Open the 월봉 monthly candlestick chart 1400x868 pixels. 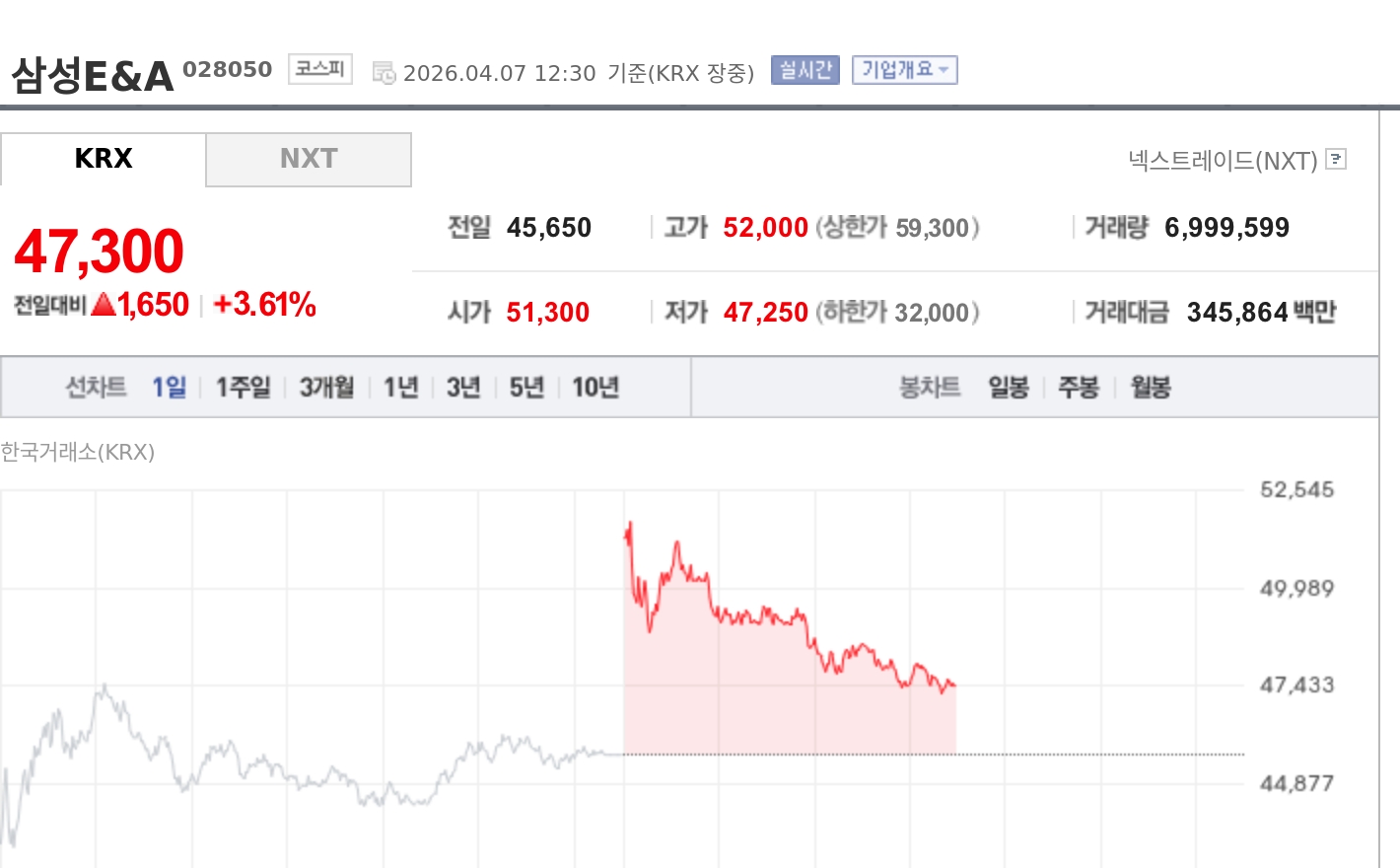click(x=1150, y=387)
